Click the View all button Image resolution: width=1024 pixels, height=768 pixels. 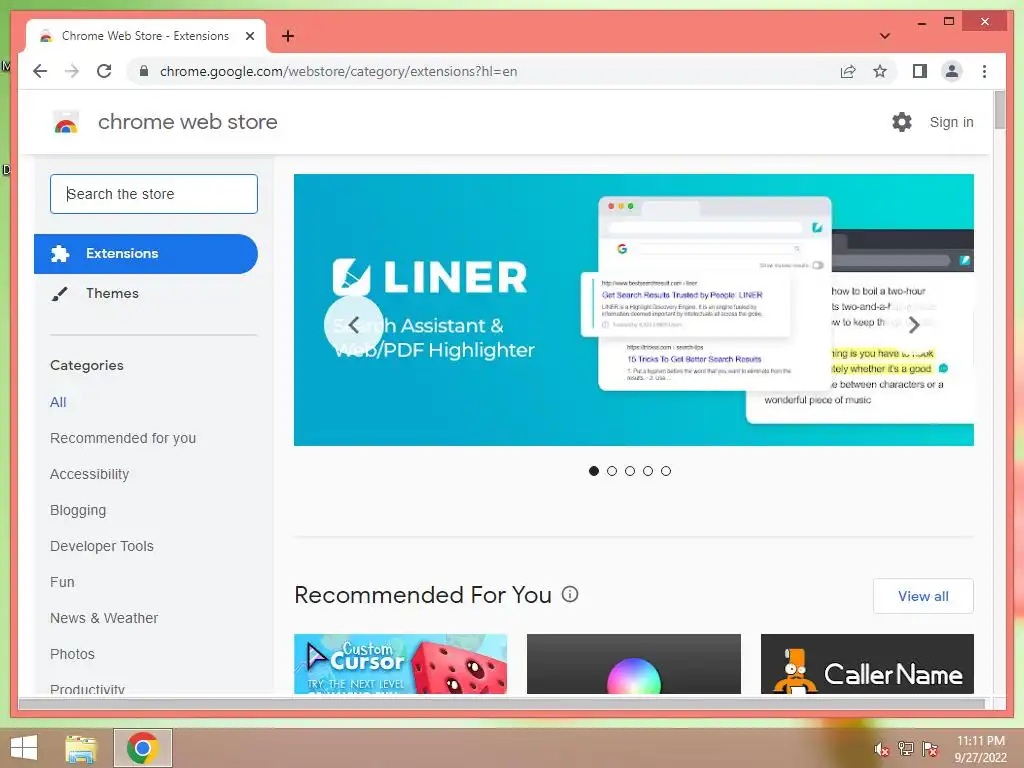(923, 596)
